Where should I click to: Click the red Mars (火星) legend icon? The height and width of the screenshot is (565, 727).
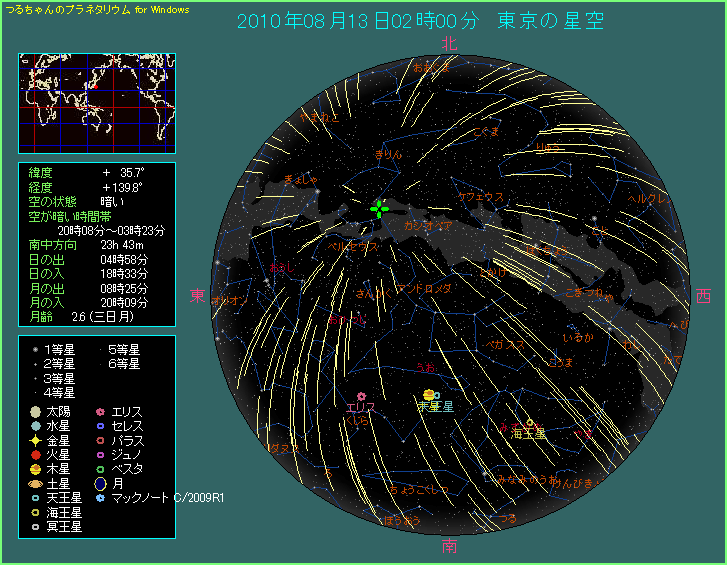point(35,453)
